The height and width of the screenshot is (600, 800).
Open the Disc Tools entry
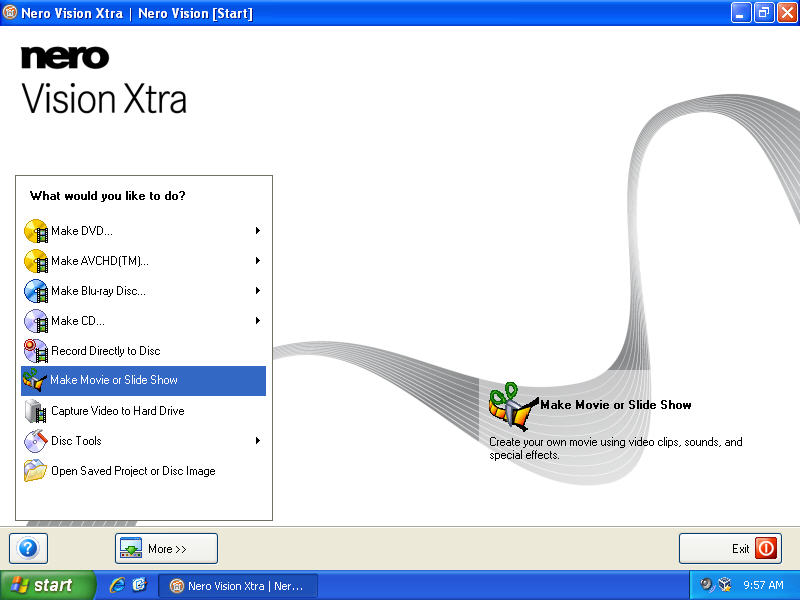coord(143,441)
